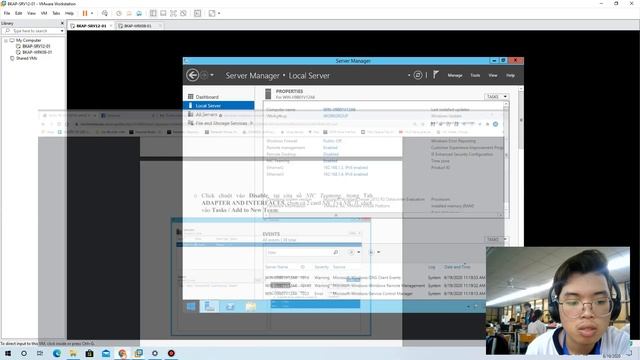
Task: Open power options dropdown beside pause
Action: 91,13
